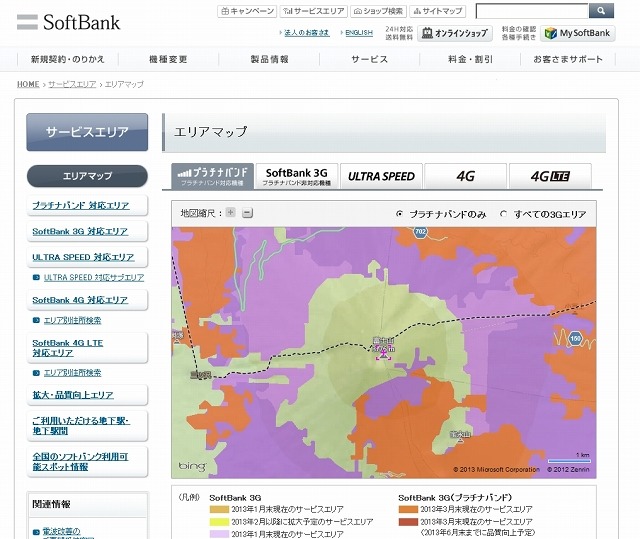Click エリアマップ sidebar button
Viewport: 640px width, 539px height.
pos(87,176)
